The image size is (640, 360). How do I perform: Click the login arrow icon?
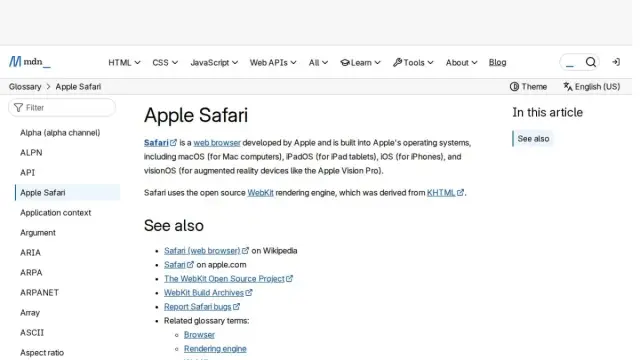pos(616,62)
